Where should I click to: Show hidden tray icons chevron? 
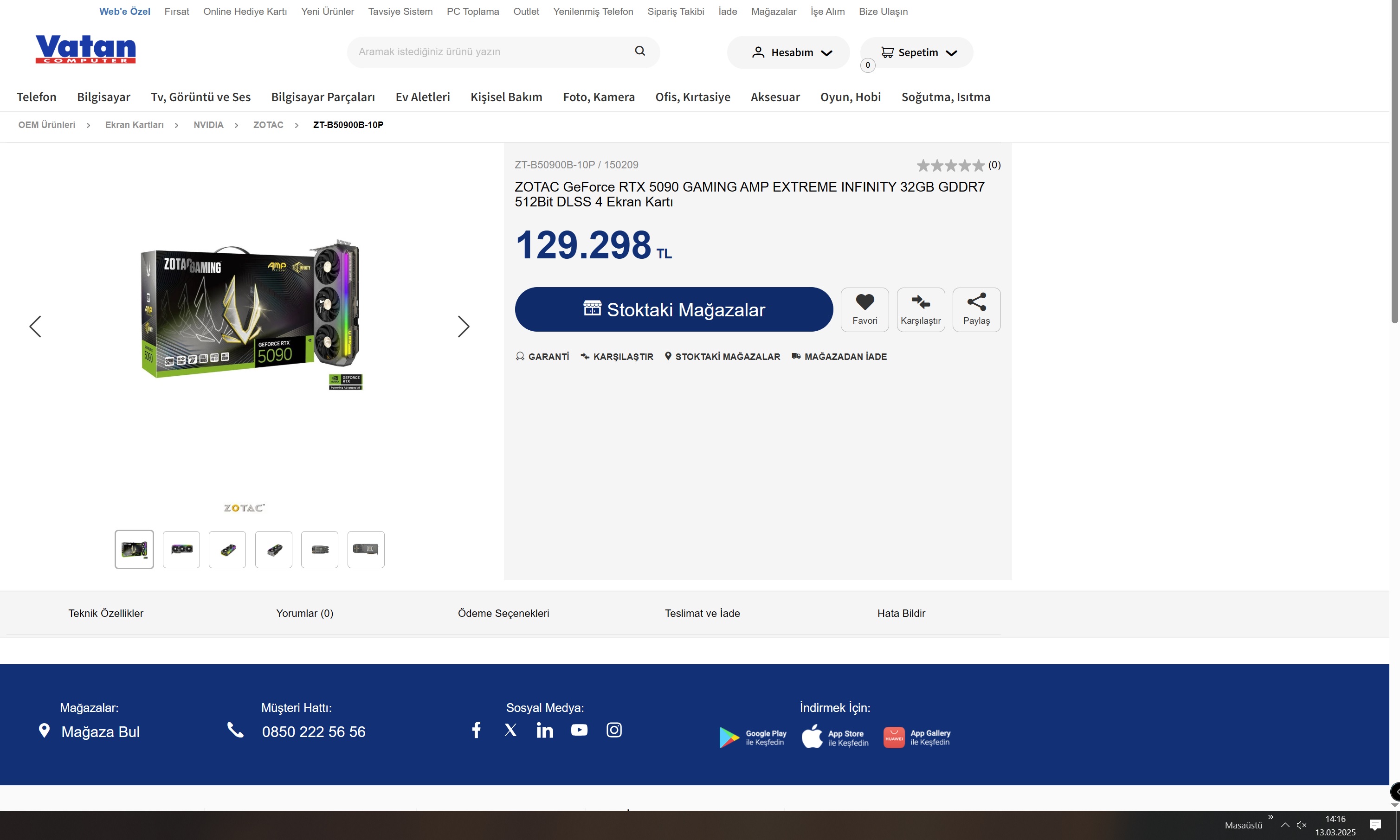(1285, 825)
